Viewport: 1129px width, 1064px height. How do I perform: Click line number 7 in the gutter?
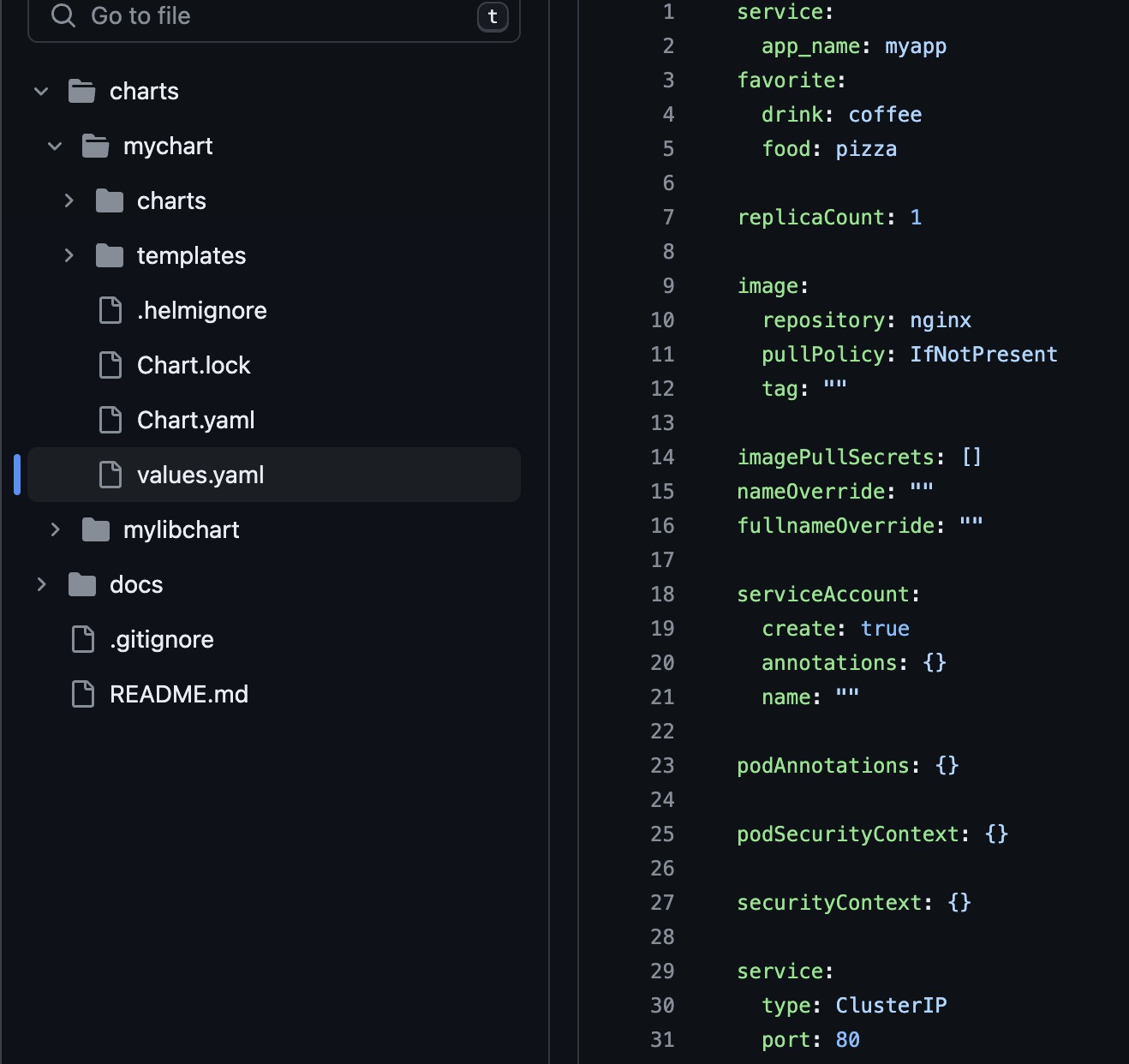point(669,218)
